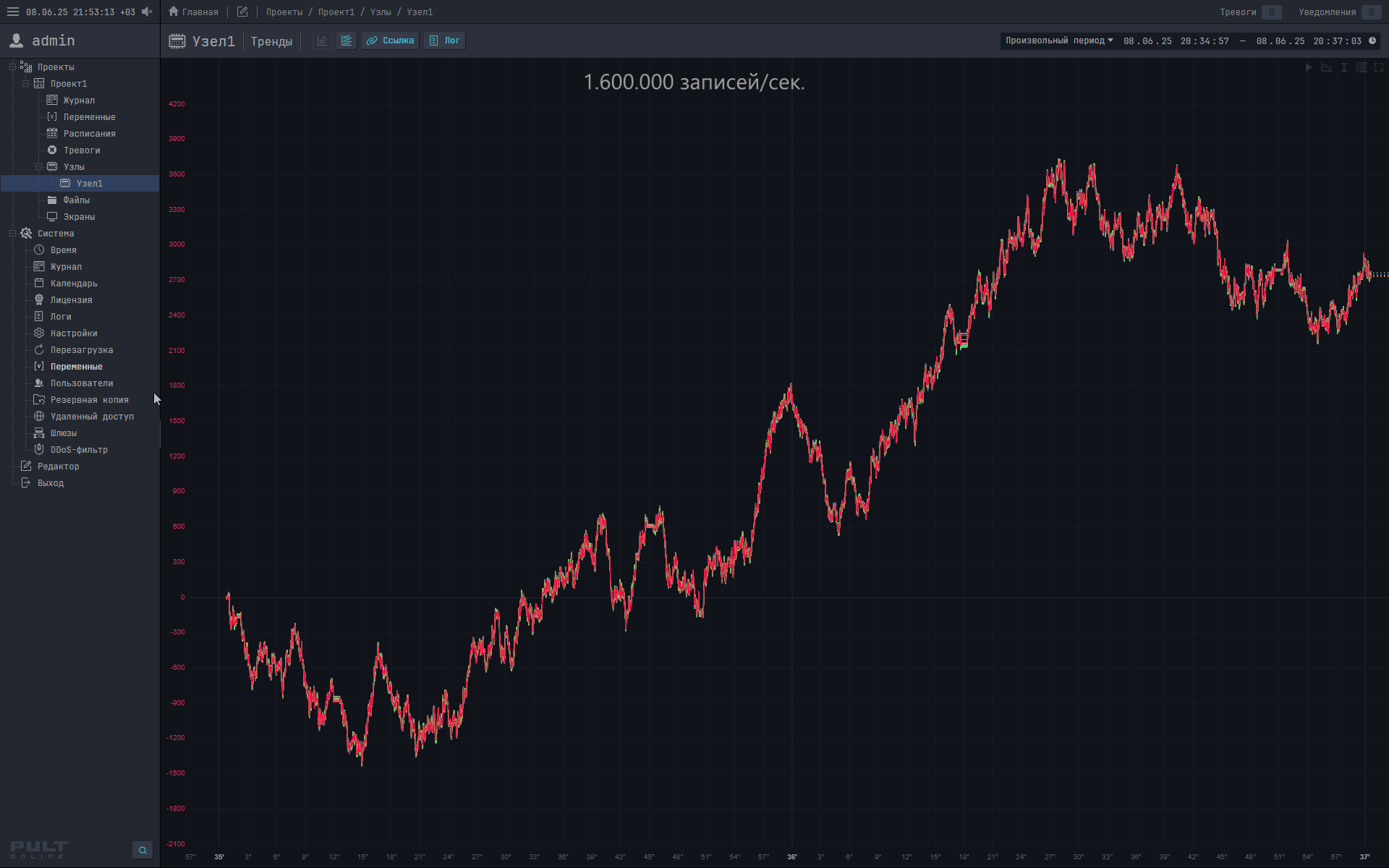The width and height of the screenshot is (1389, 868).
Task: Click the clock icon after end time
Action: click(1372, 41)
